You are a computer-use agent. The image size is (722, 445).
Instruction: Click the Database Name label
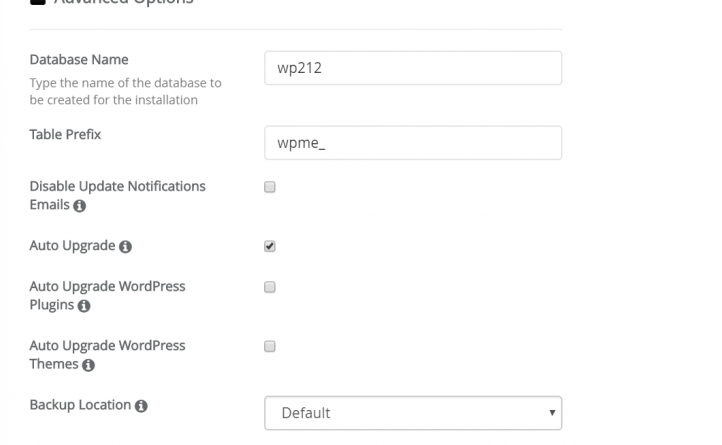click(x=79, y=59)
